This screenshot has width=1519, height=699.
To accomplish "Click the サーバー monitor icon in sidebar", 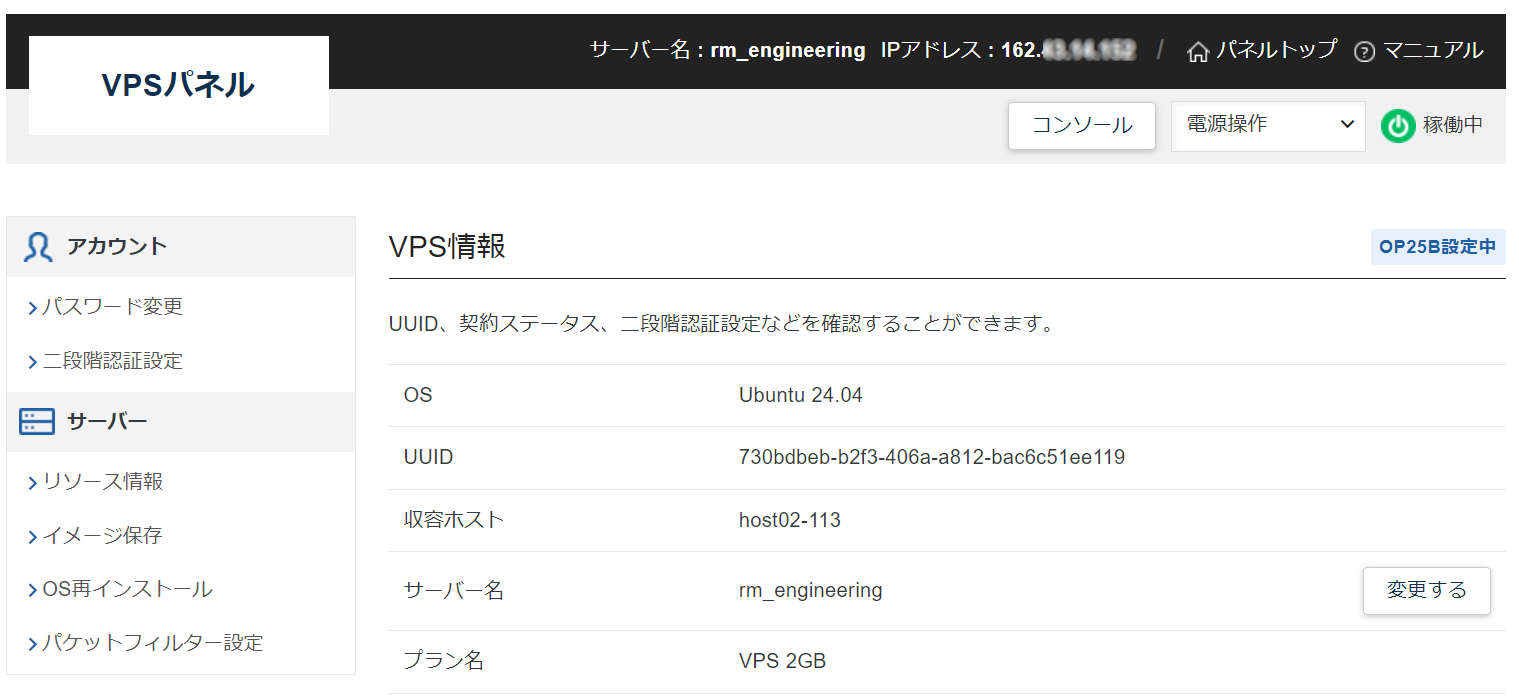I will [x=36, y=421].
